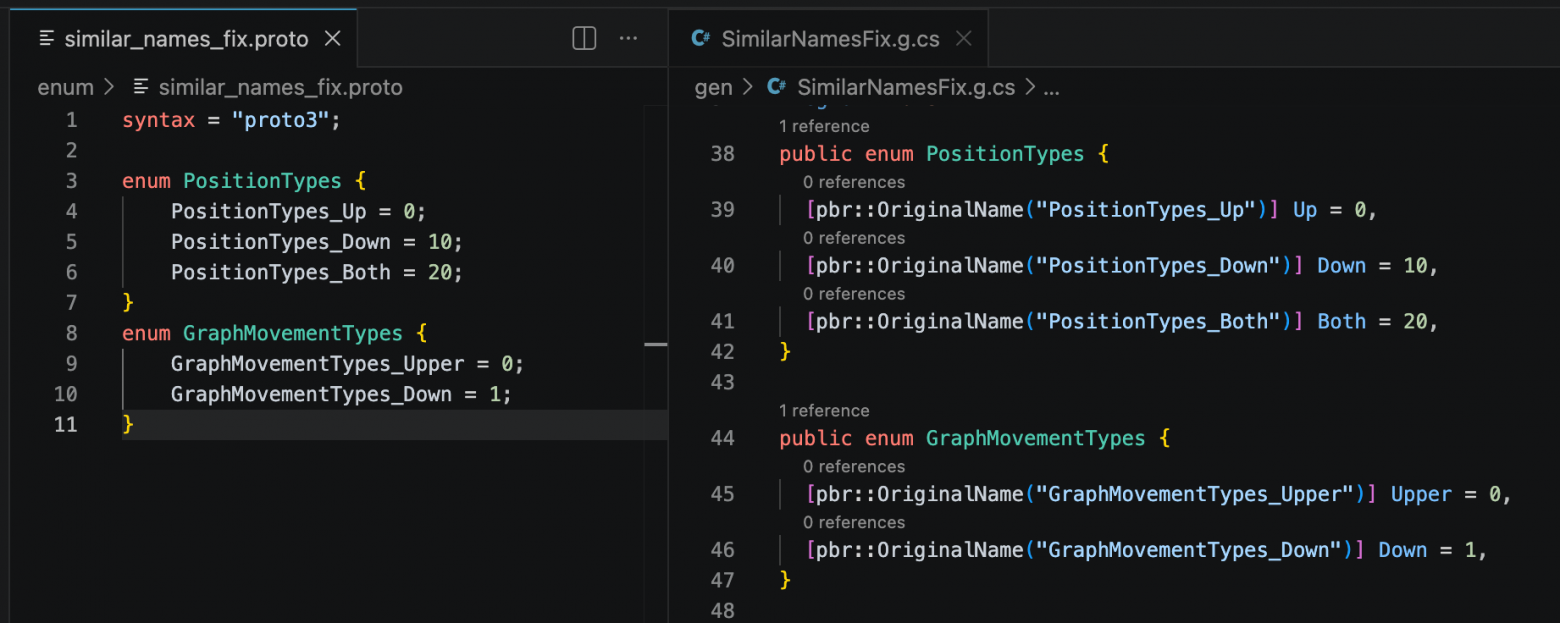Screen dimensions: 1560x623
Task: Click GraphMovementTypes on C# line 44
Action: pyautogui.click(x=1035, y=438)
